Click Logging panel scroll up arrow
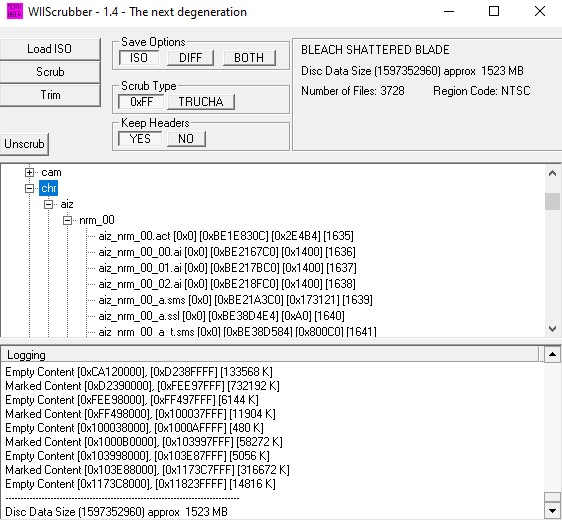The image size is (562, 520). pyautogui.click(x=552, y=354)
